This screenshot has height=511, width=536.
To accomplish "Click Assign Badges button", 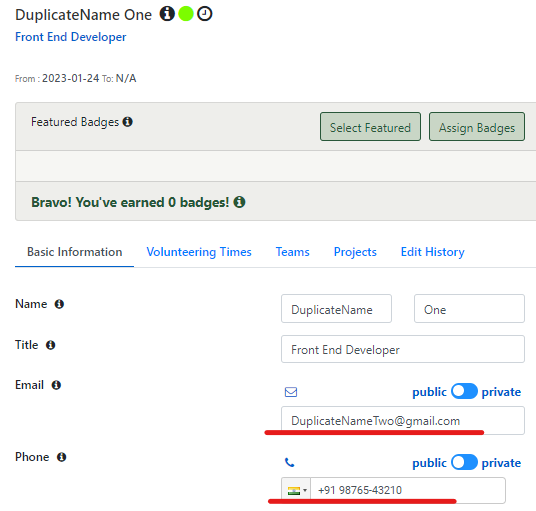I will (477, 126).
